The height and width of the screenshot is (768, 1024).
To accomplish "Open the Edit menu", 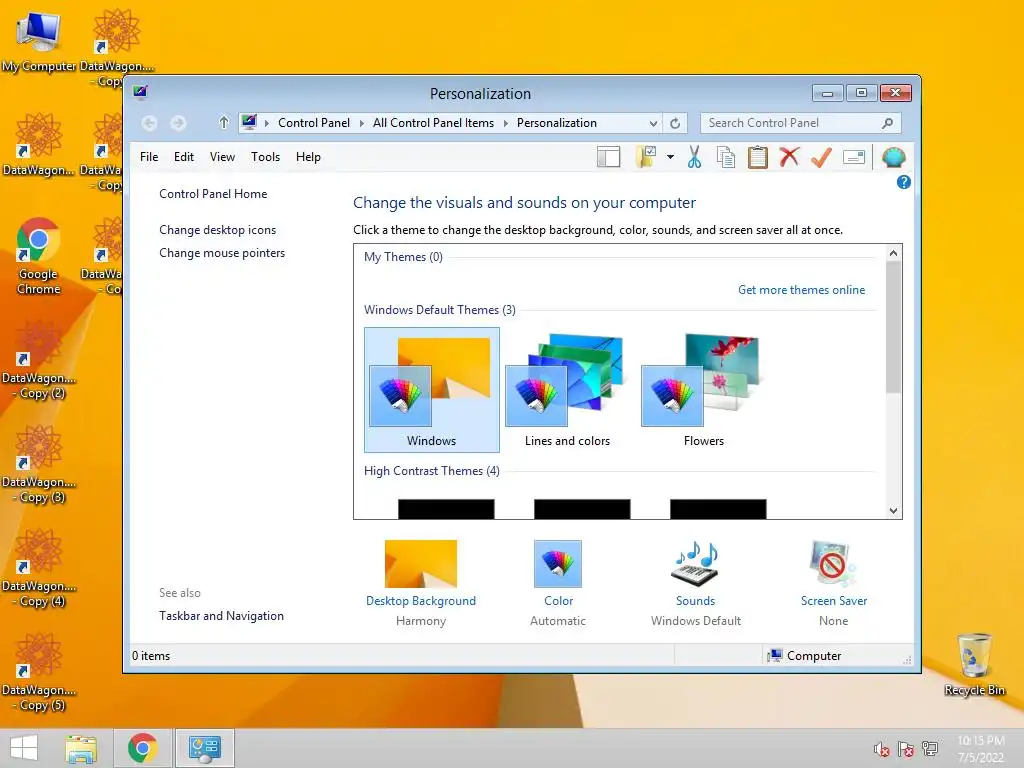I will [x=184, y=157].
